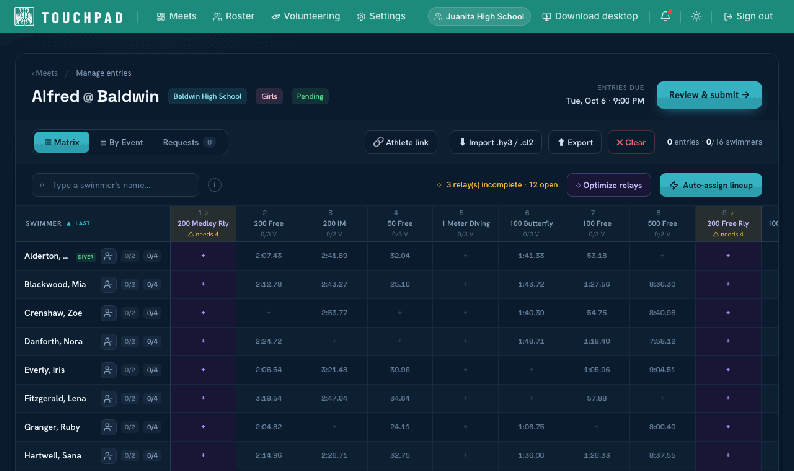Focus the swimmer name search field
Screen dimensions: 794x471
[x=115, y=185]
